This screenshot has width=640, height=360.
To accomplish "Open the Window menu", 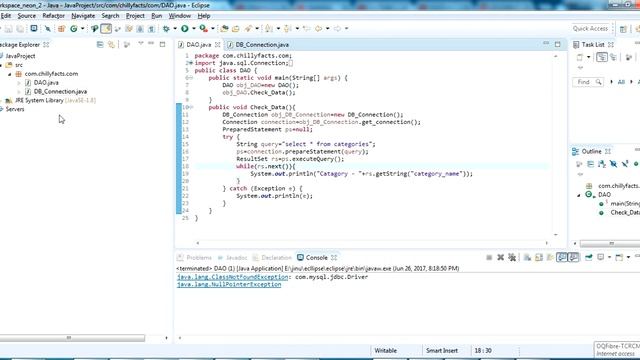I will [180, 16].
